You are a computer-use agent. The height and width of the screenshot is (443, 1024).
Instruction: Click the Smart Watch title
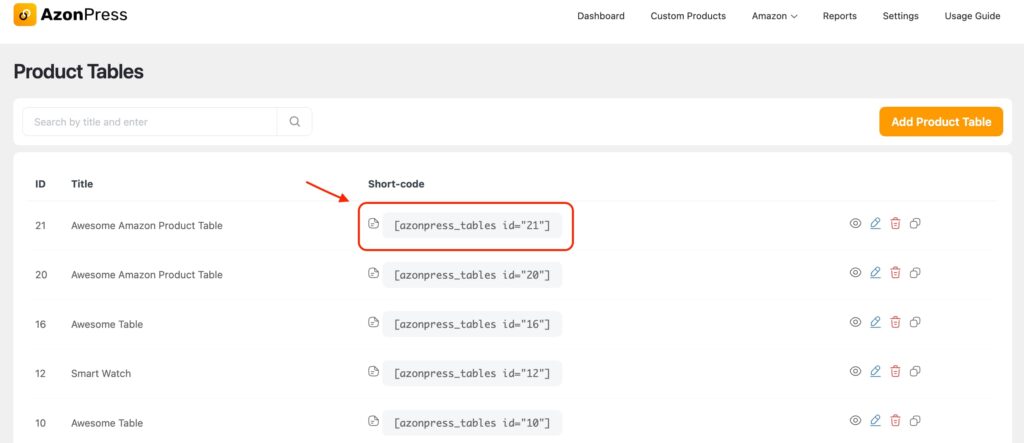pos(101,374)
